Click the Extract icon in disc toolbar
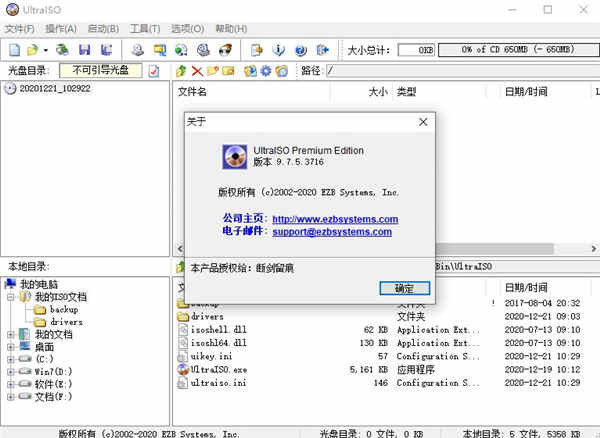This screenshot has height=438, width=600. click(250, 71)
